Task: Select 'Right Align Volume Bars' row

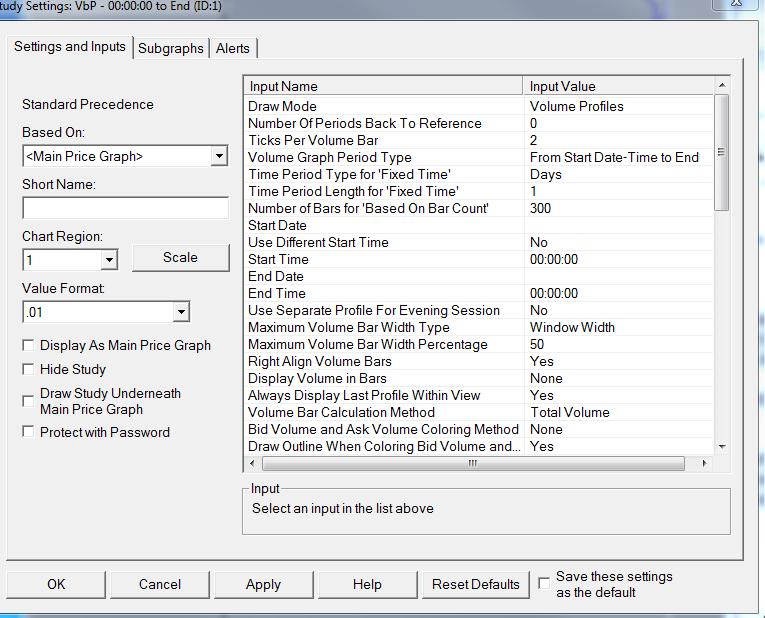Action: coord(479,361)
